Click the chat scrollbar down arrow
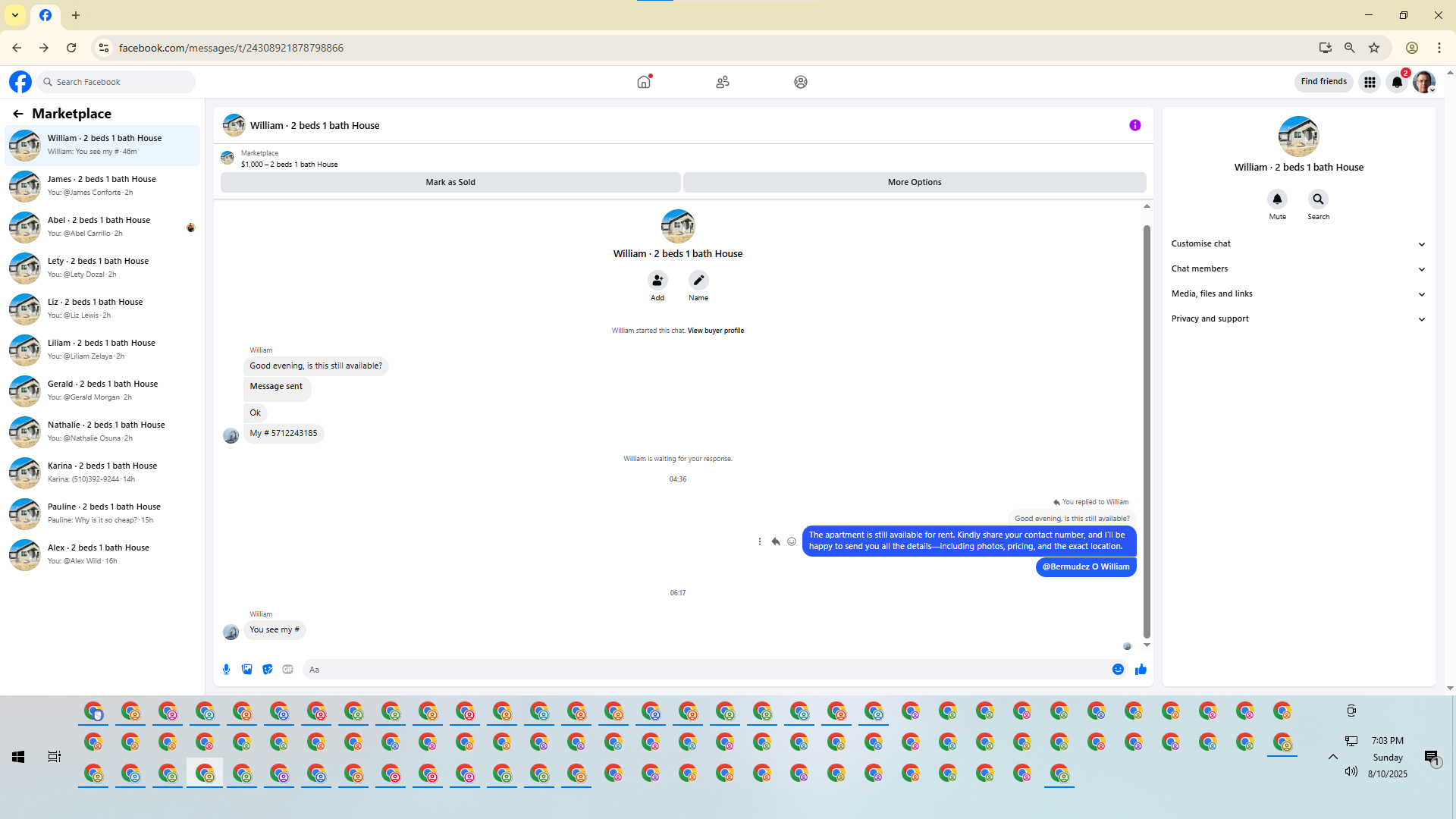This screenshot has width=1456, height=819. 1147,645
